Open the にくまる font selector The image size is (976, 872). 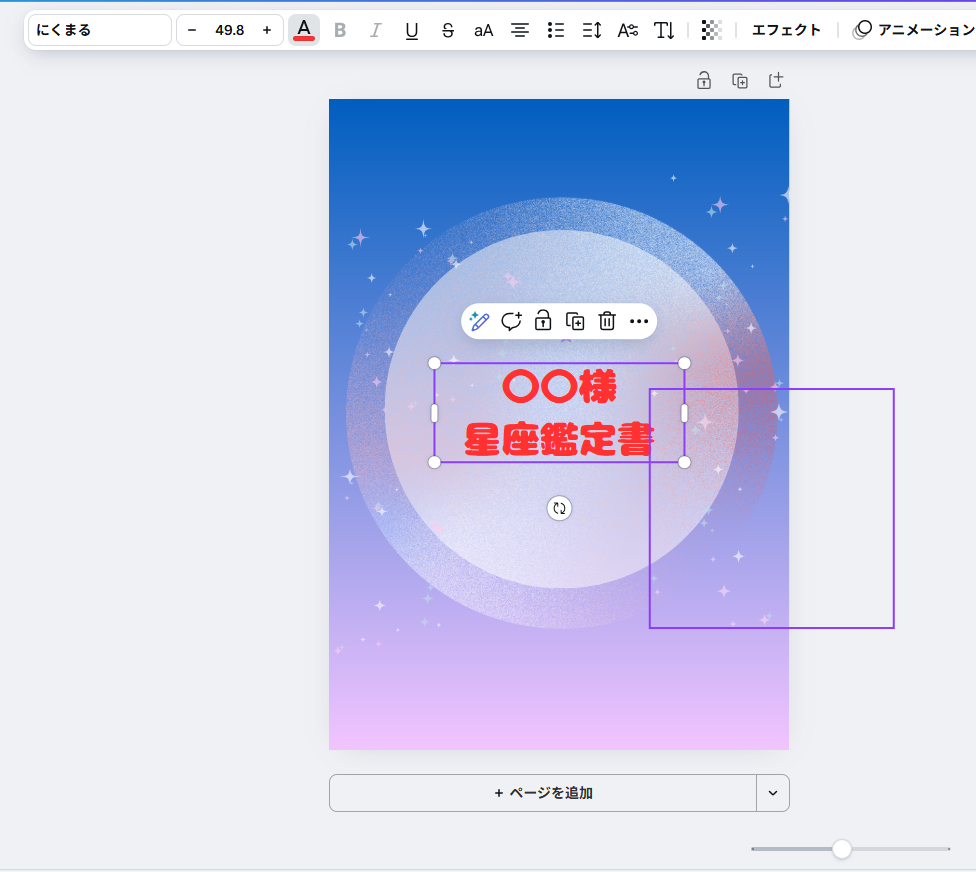[x=100, y=30]
